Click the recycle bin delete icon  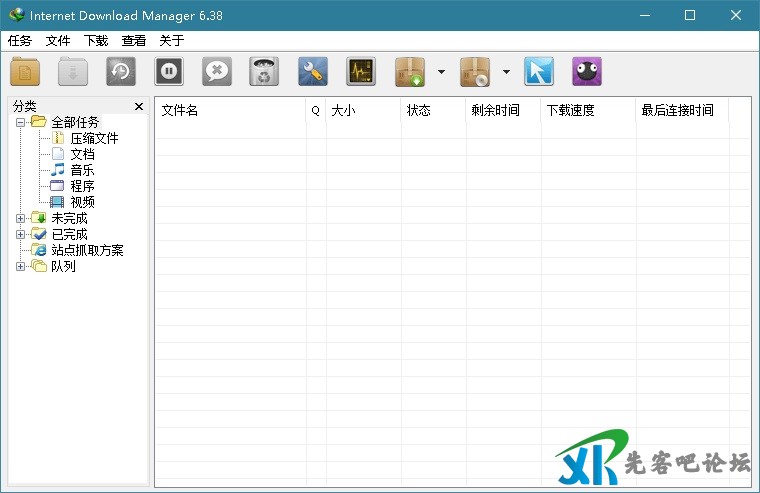click(264, 72)
